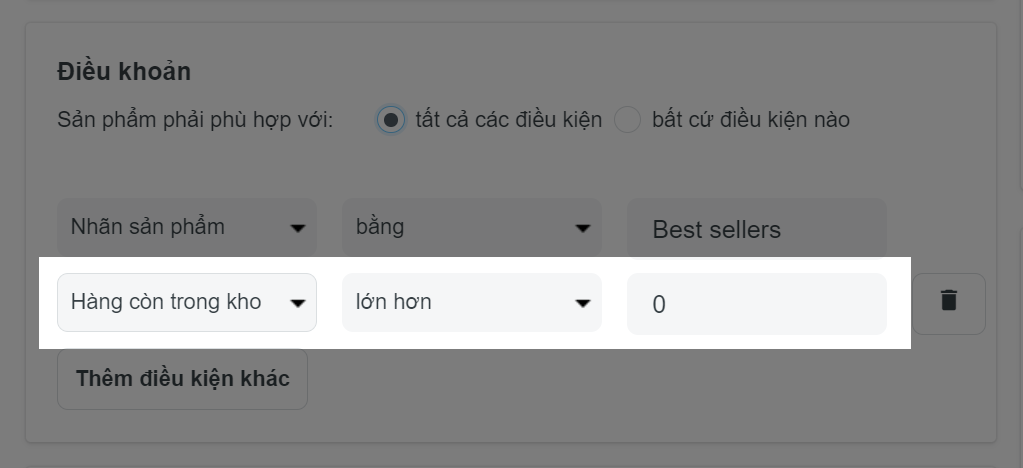Click the arrow in the 'lớn hơn' selector
Viewport: 1023px width, 468px height.
(x=583, y=304)
